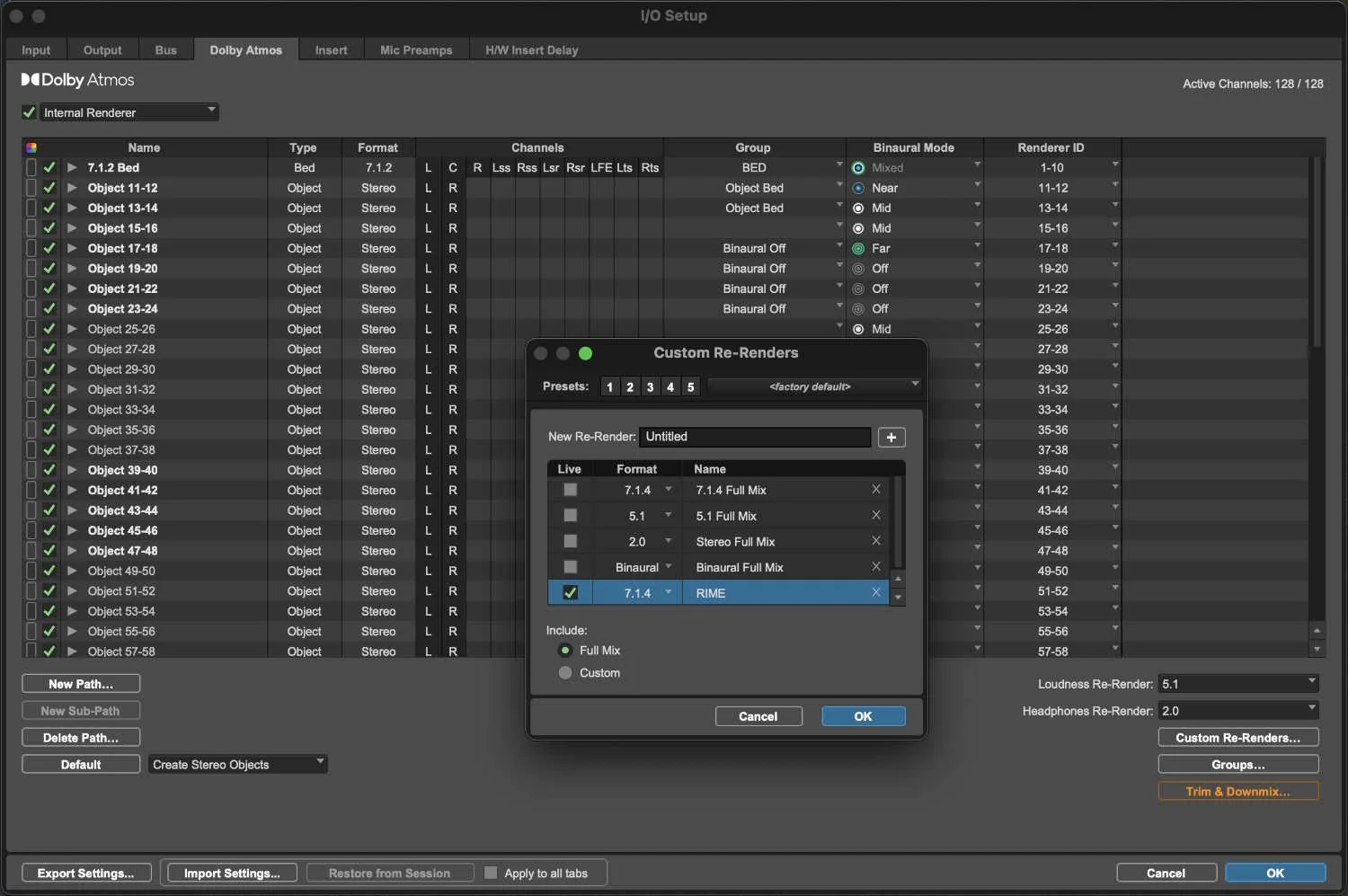The width and height of the screenshot is (1348, 896).
Task: Toggle active checkmark for Object 15-16
Action: 49,228
